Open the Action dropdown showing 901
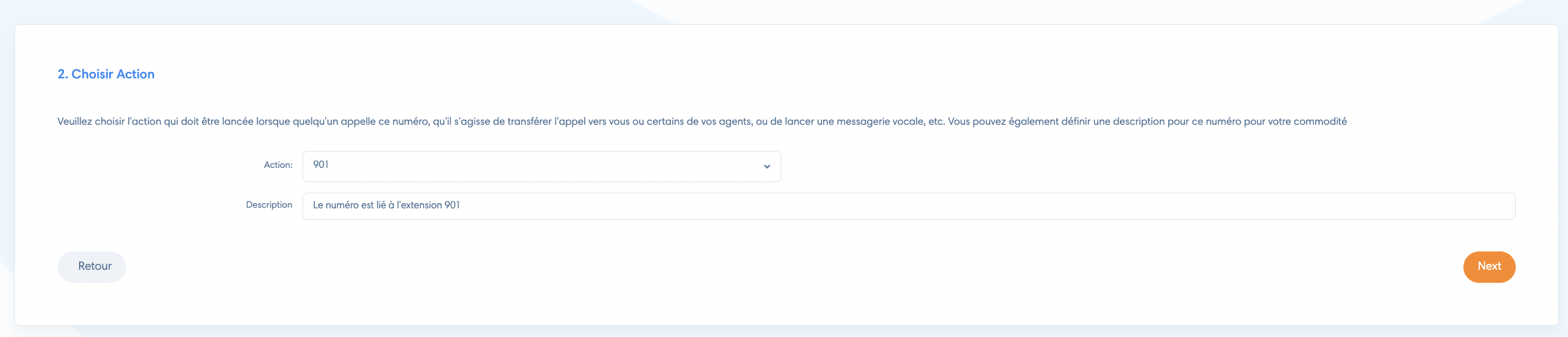 tap(542, 167)
